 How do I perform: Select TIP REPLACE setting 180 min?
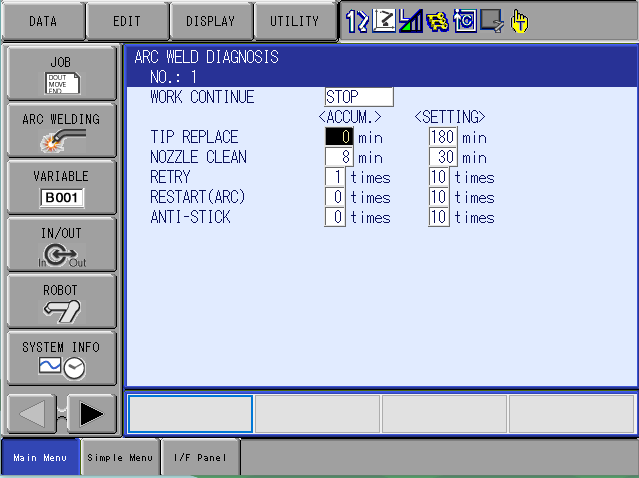pos(443,137)
